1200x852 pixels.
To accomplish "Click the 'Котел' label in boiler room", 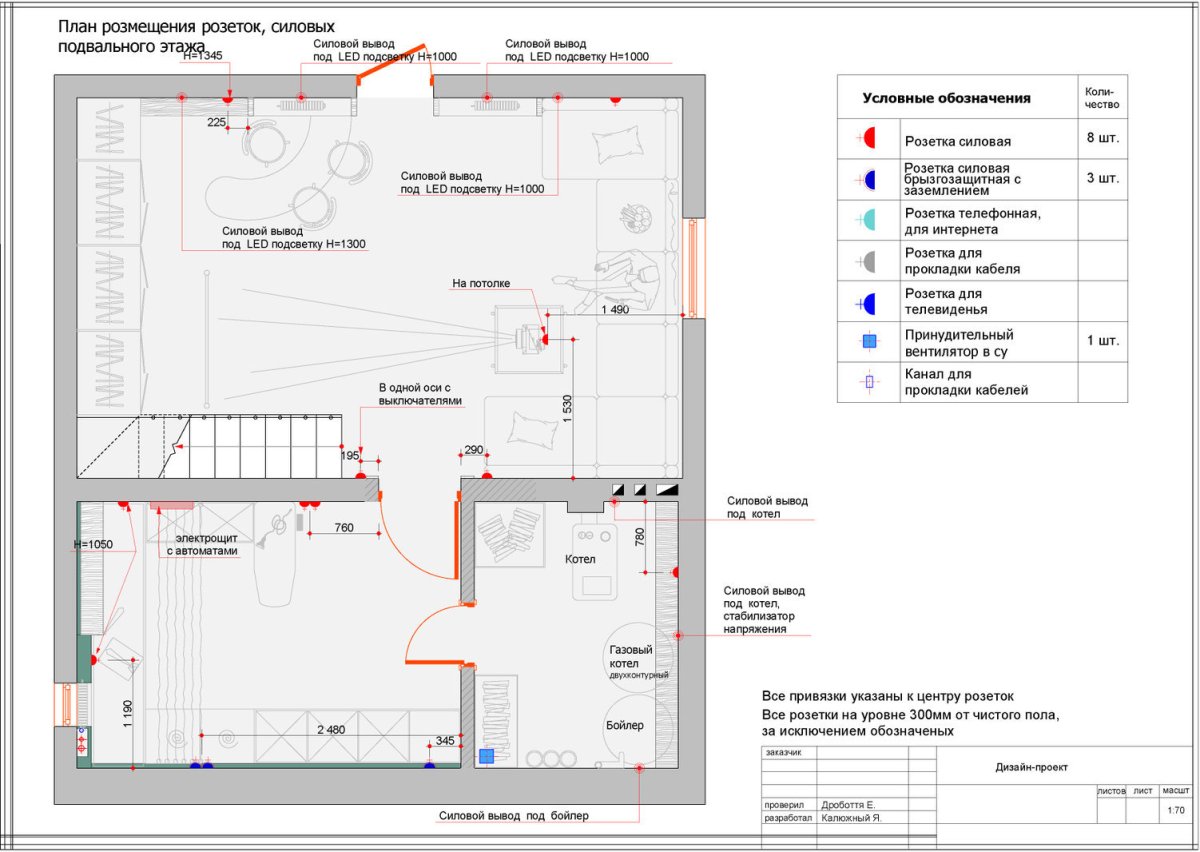I will click(x=580, y=559).
